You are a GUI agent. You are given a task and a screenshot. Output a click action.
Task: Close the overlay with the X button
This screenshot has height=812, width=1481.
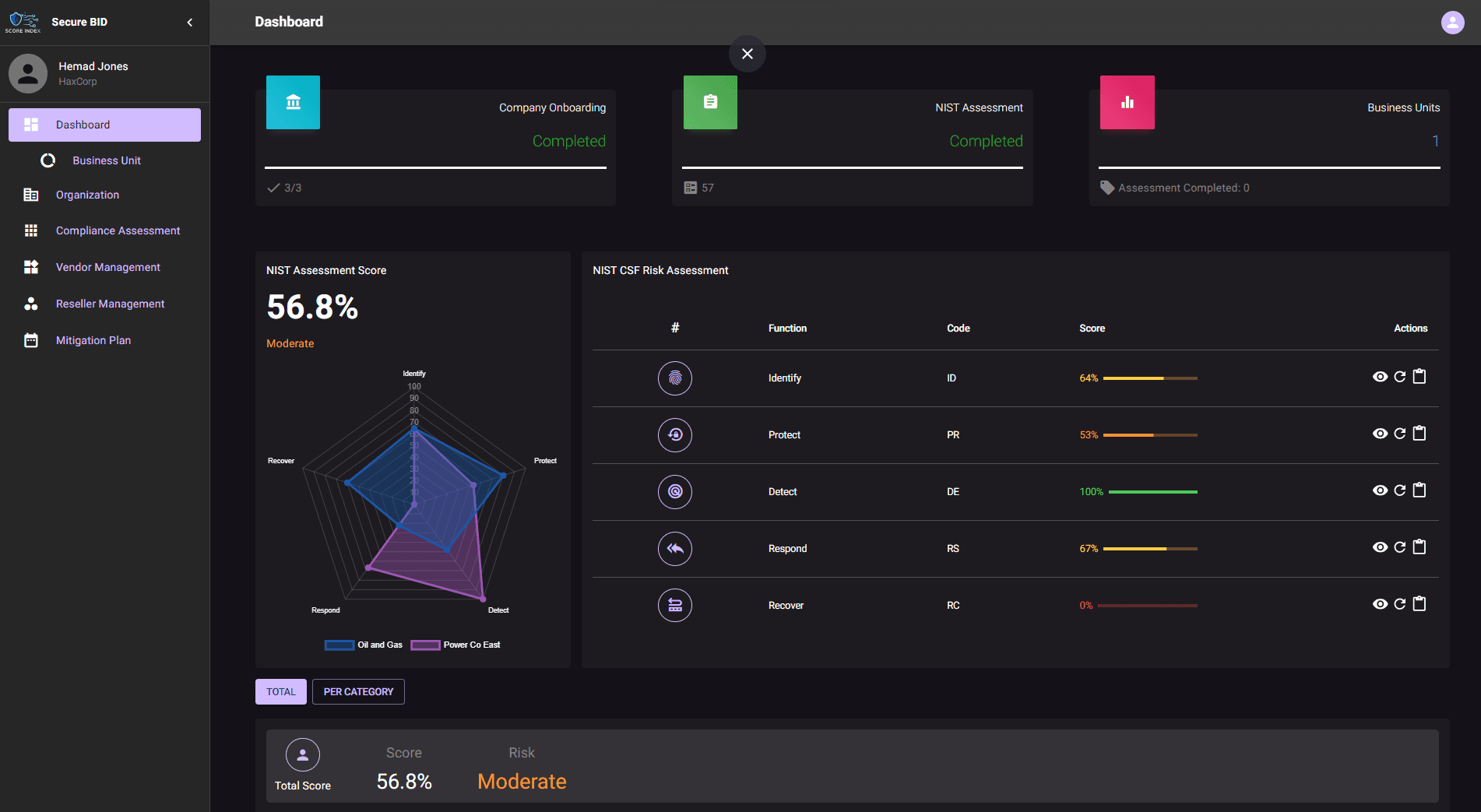[x=748, y=54]
